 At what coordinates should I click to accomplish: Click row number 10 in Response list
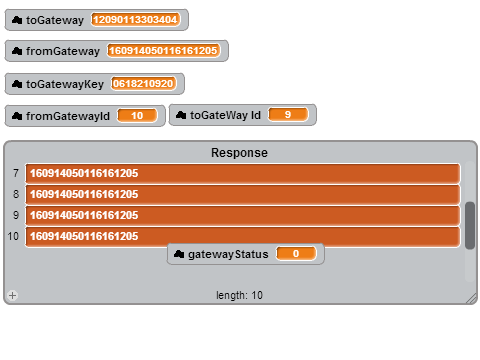coord(13,236)
